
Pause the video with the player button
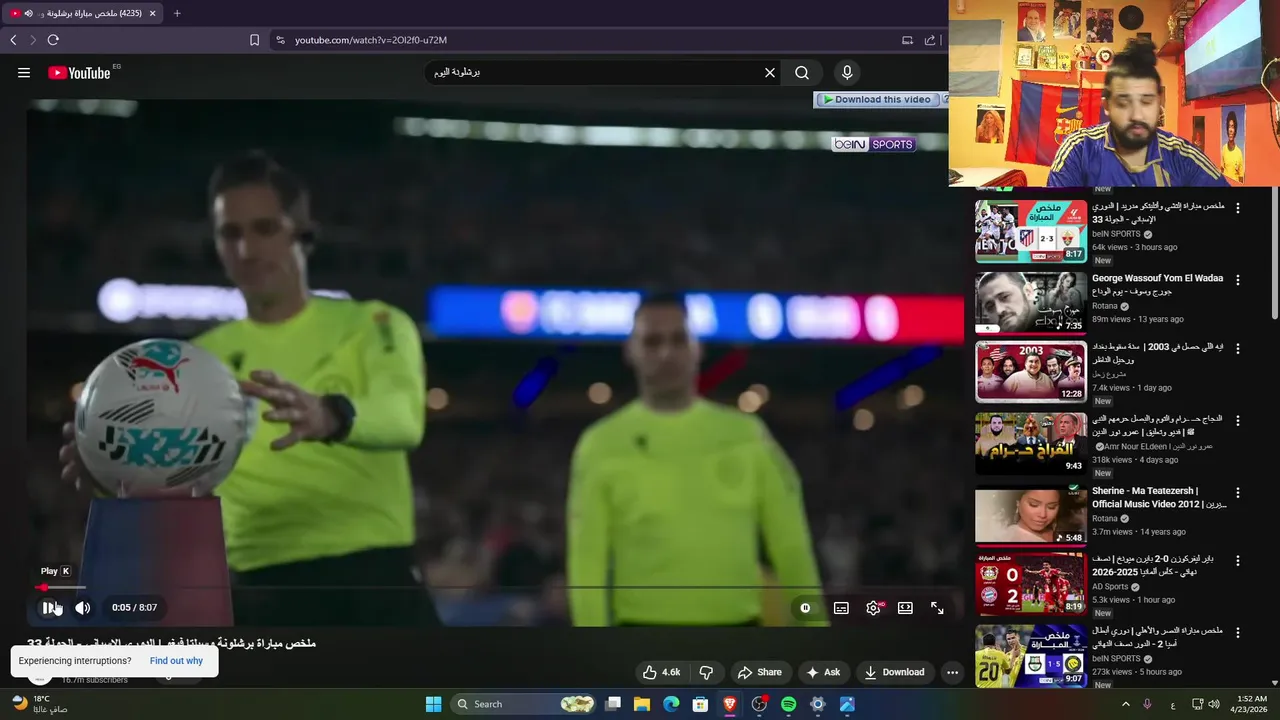point(49,607)
